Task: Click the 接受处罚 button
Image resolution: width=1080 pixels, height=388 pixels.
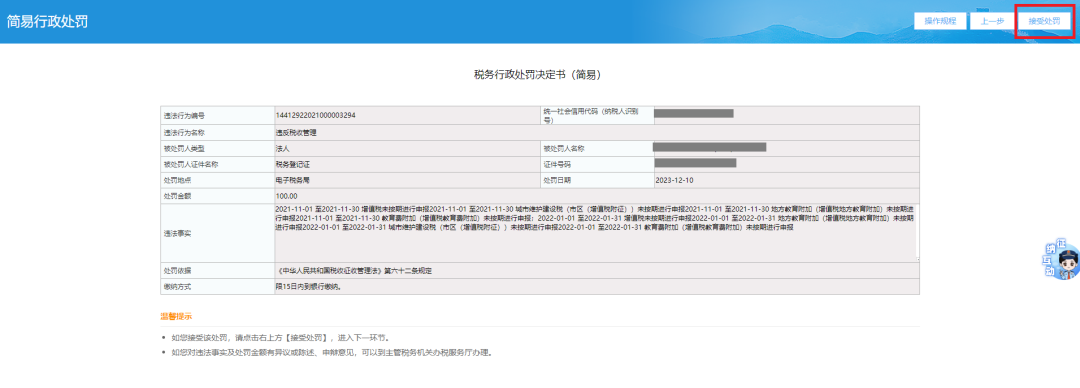Action: coord(1043,21)
